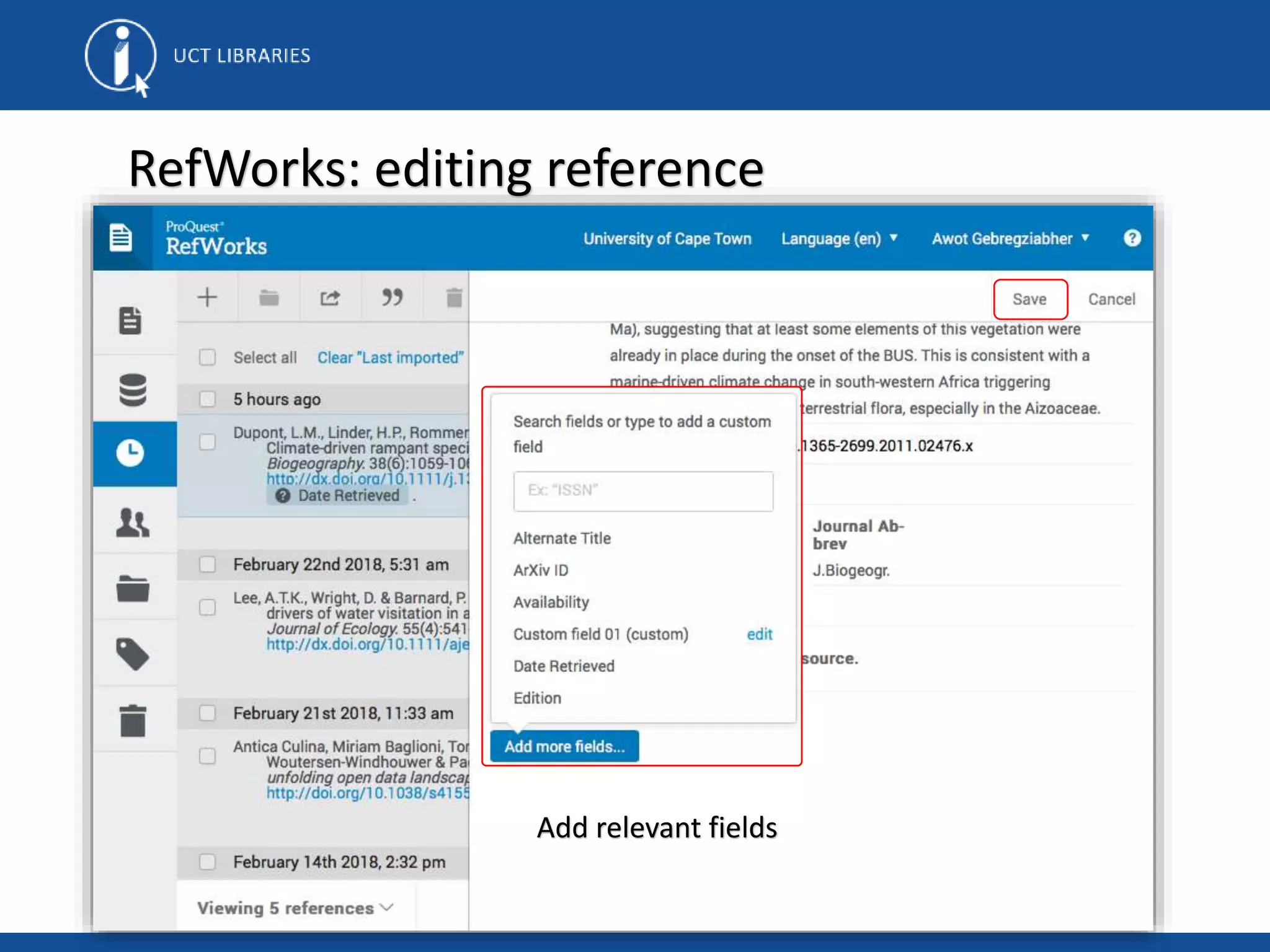The height and width of the screenshot is (952, 1270).
Task: Click the 'Biogeography' journal title text
Action: pos(315,464)
